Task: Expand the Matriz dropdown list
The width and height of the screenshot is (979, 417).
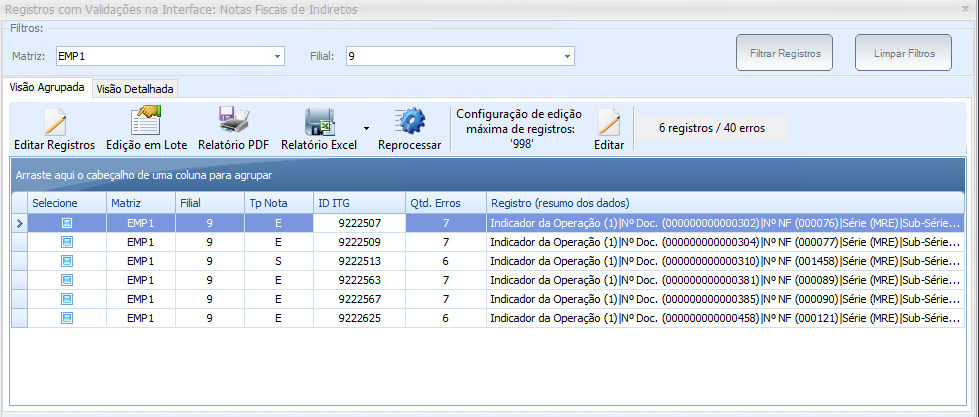Action: pos(277,56)
